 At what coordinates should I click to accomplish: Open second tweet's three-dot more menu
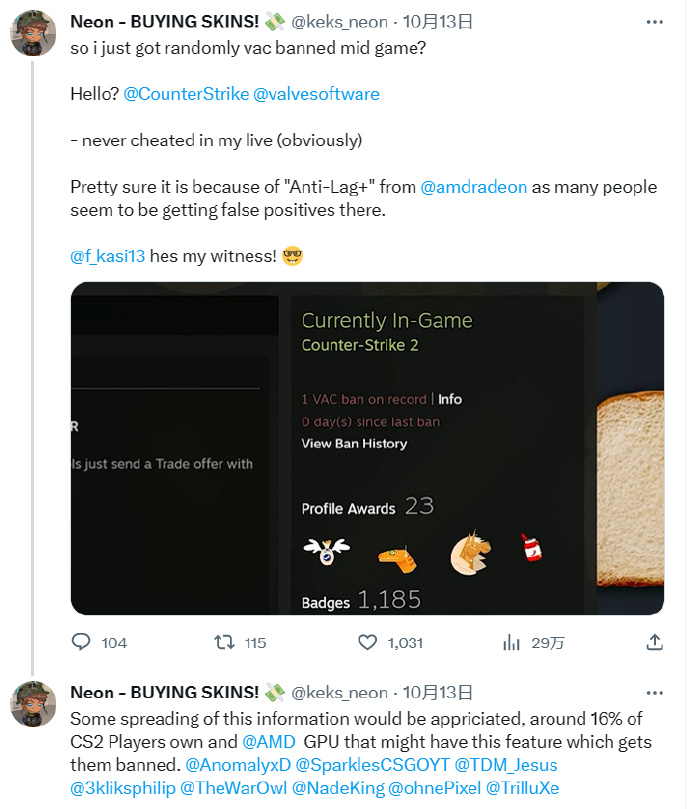pyautogui.click(x=654, y=692)
